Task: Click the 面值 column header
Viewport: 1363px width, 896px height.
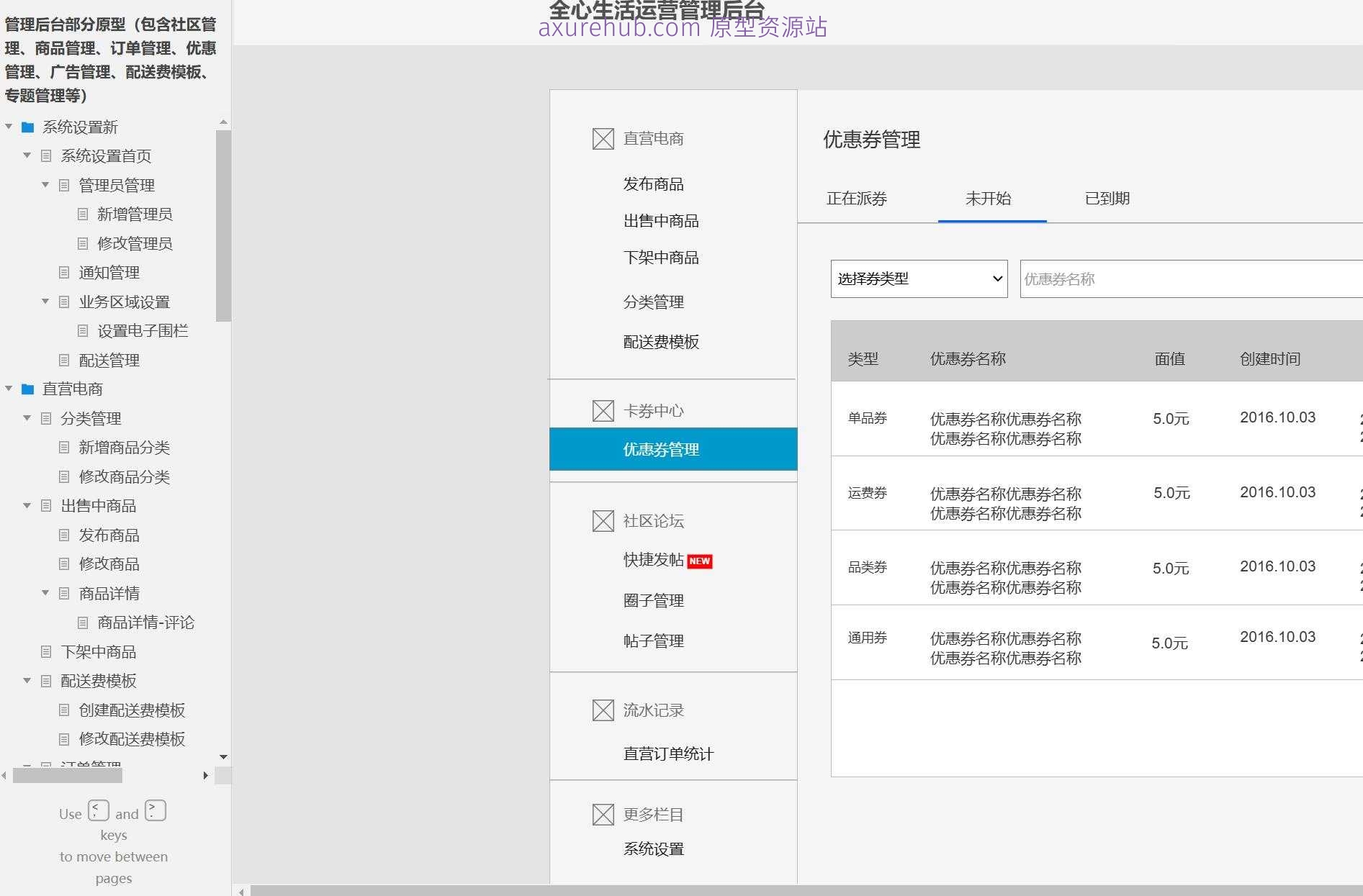Action: (1169, 359)
